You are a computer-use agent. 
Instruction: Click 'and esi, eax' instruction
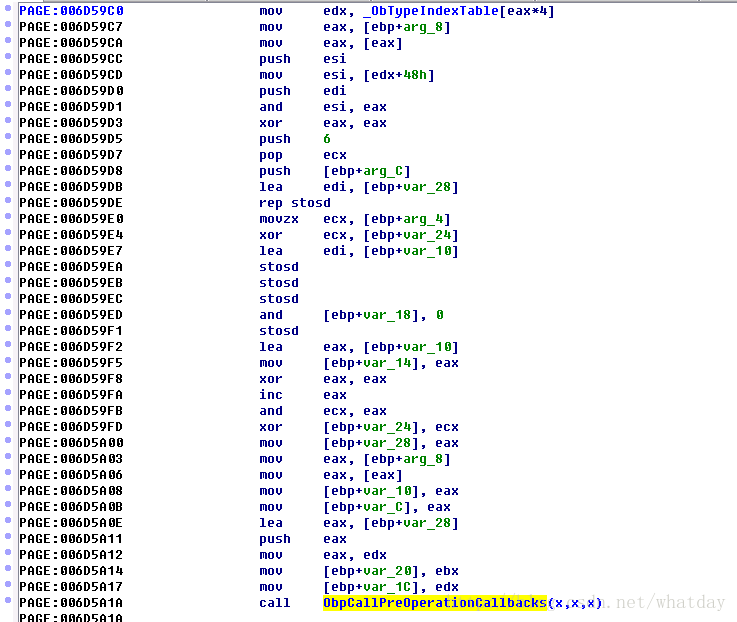pos(323,107)
